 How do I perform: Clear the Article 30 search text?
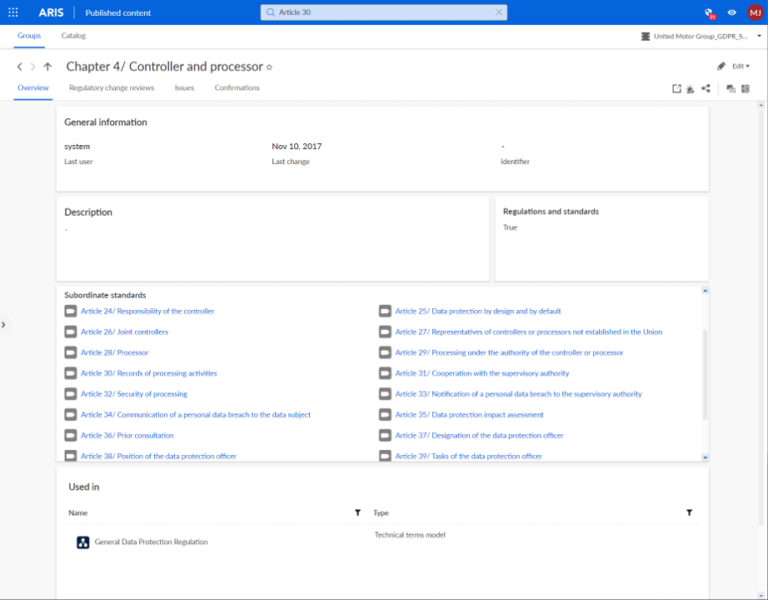498,13
